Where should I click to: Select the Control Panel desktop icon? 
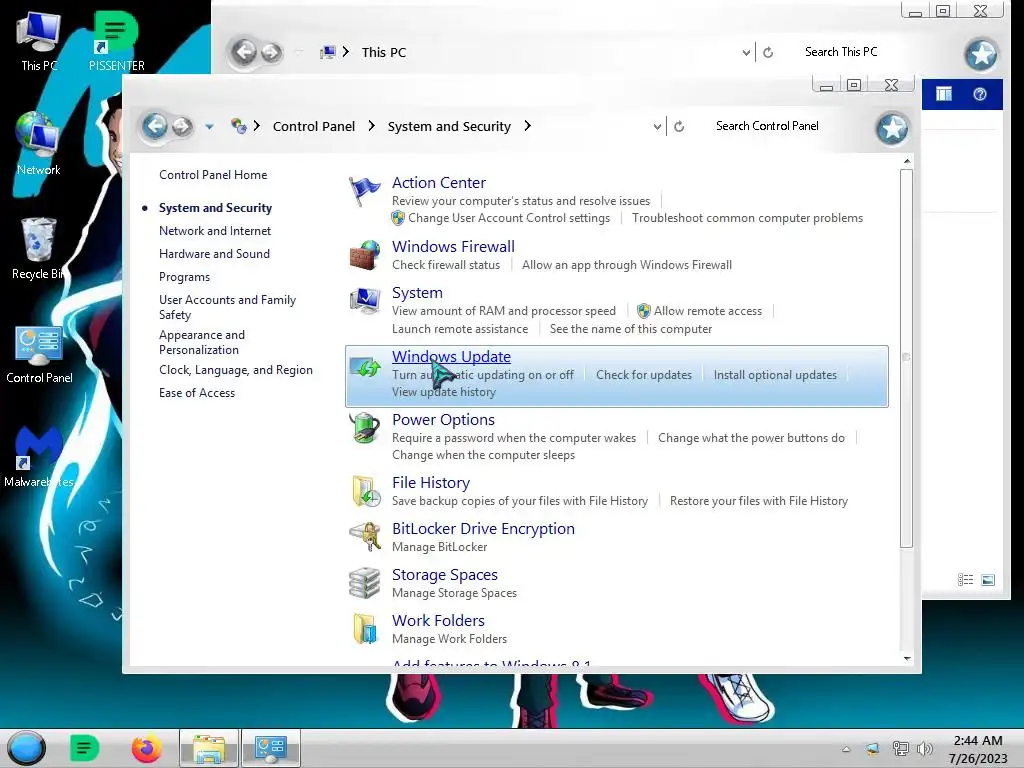coord(39,355)
